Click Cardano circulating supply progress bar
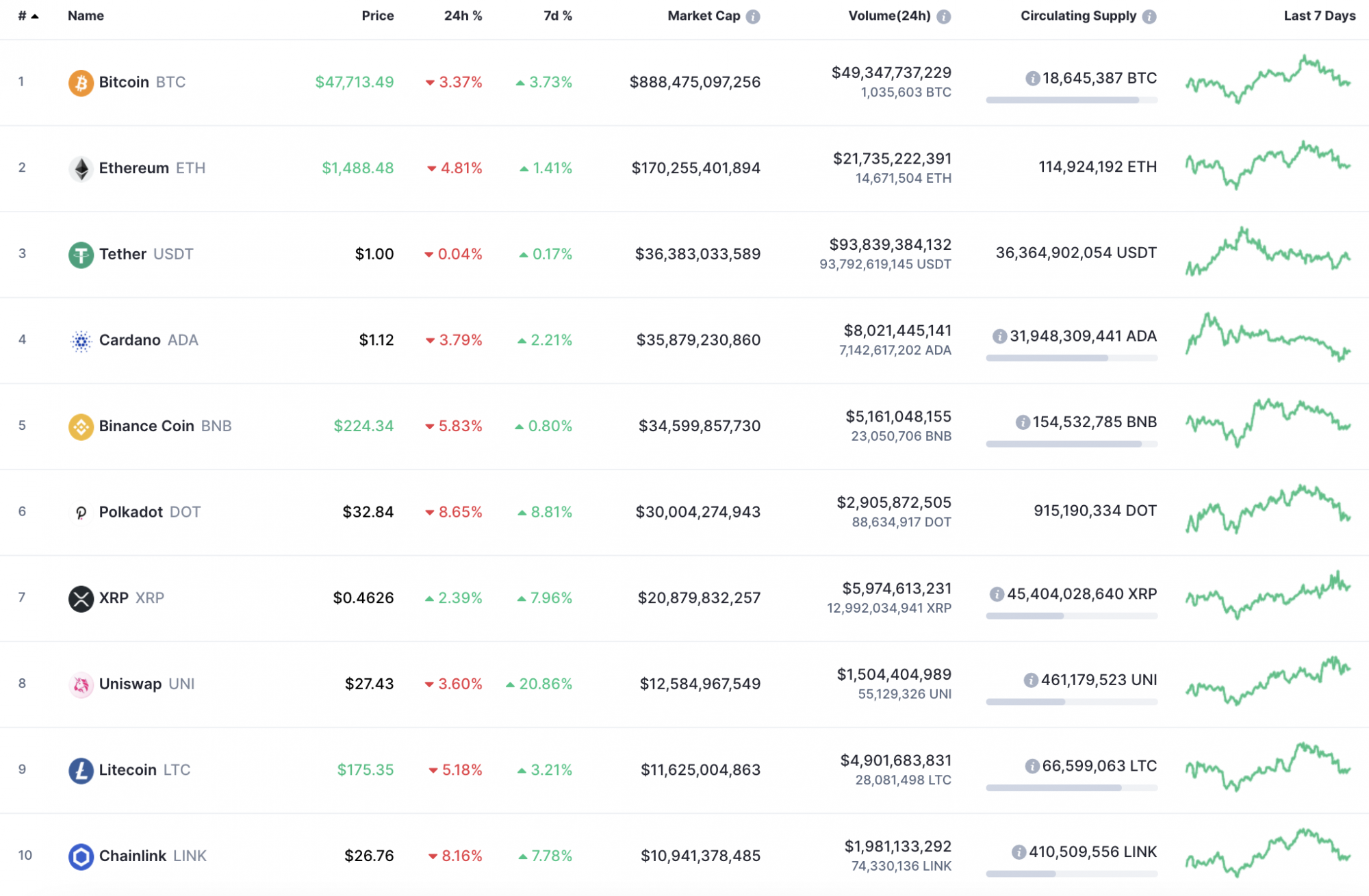This screenshot has height=896, width=1369. click(1071, 358)
